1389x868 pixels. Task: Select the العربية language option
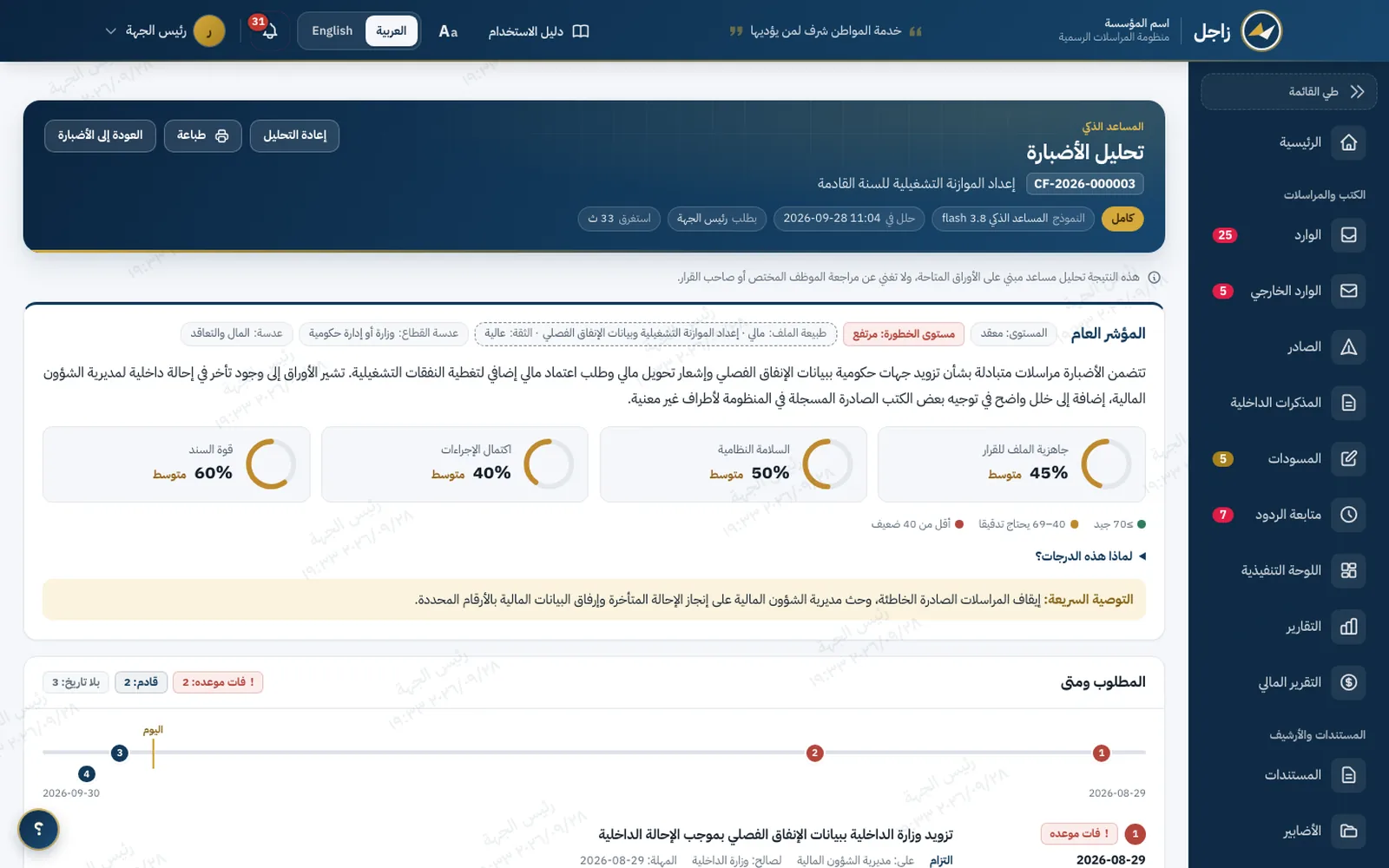pyautogui.click(x=392, y=30)
